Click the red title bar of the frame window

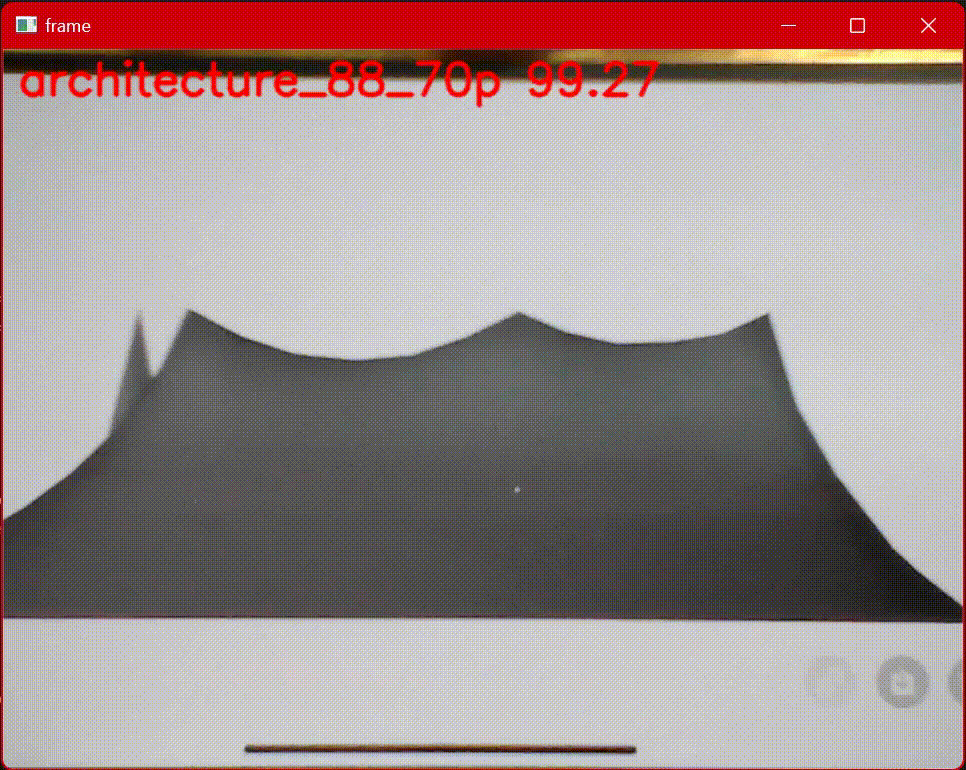[450, 26]
